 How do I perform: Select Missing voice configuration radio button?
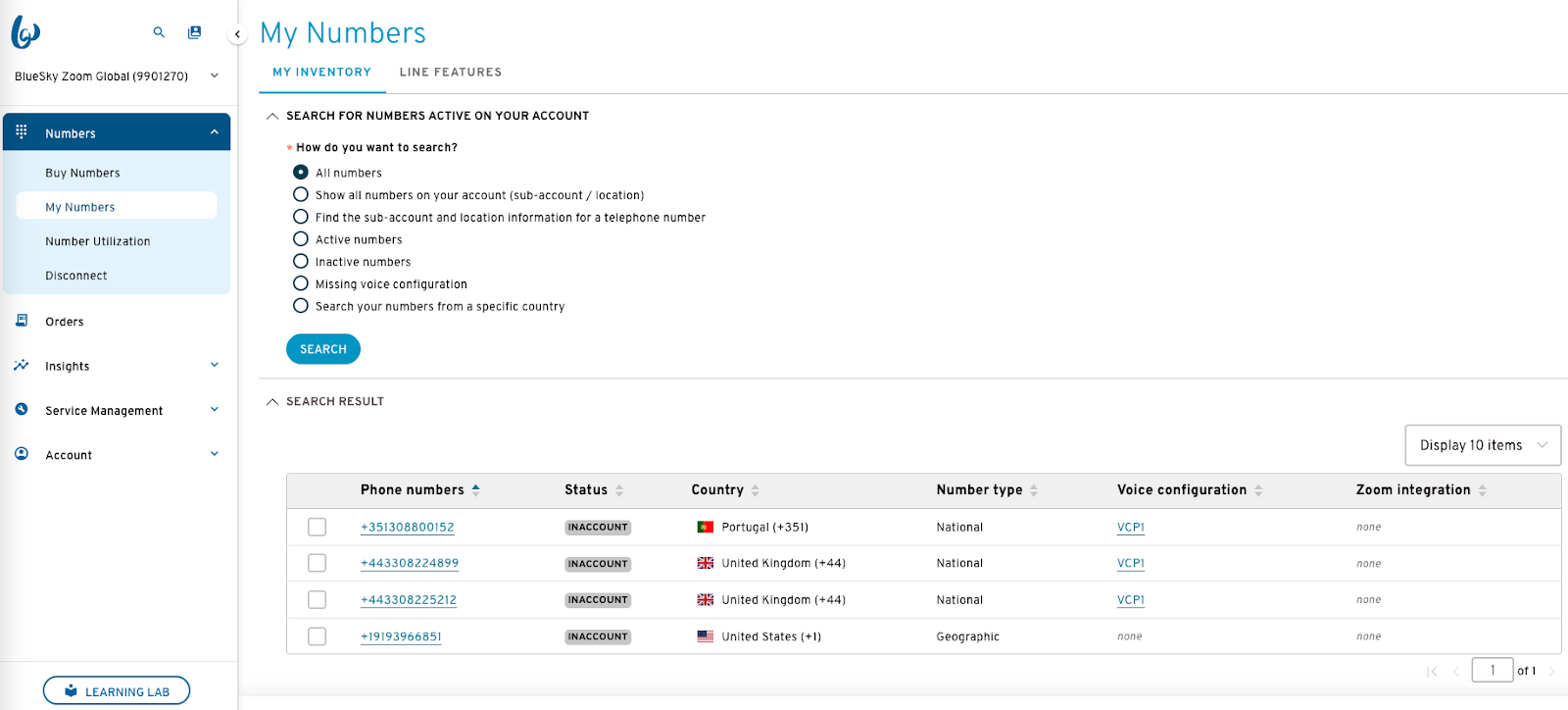pos(301,283)
